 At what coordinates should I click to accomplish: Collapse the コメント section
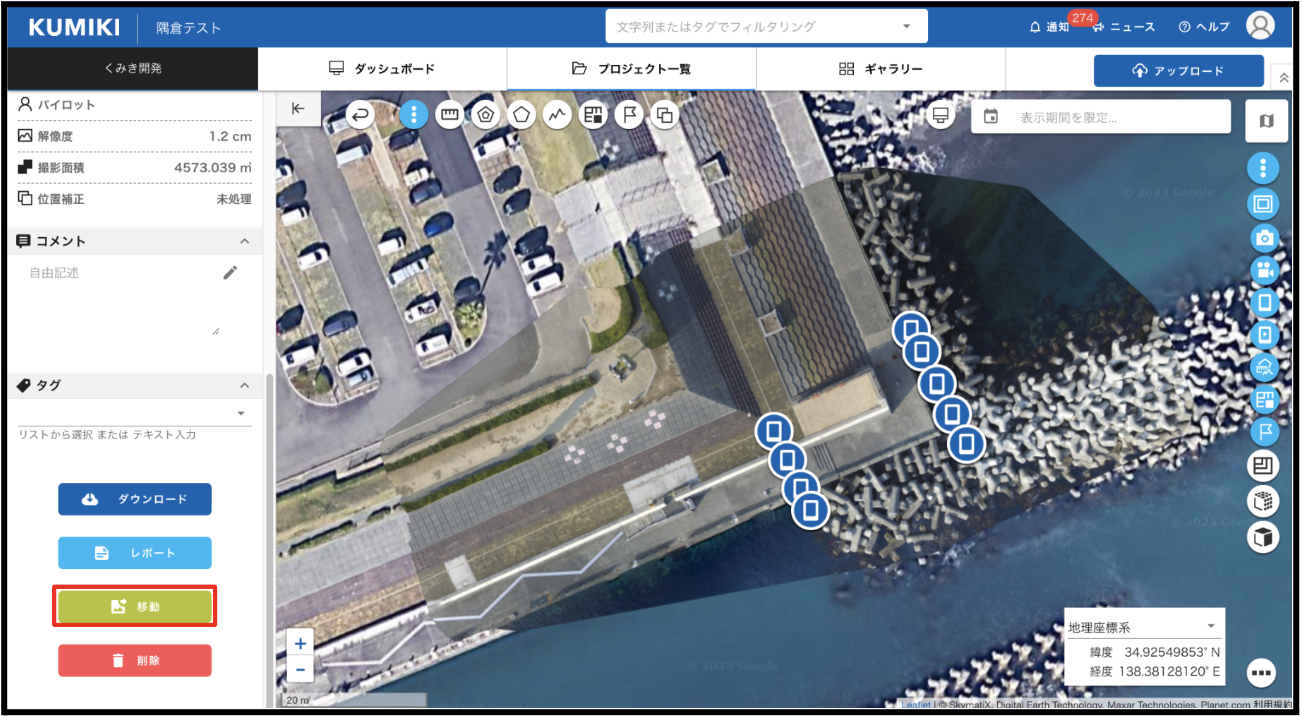(x=244, y=241)
